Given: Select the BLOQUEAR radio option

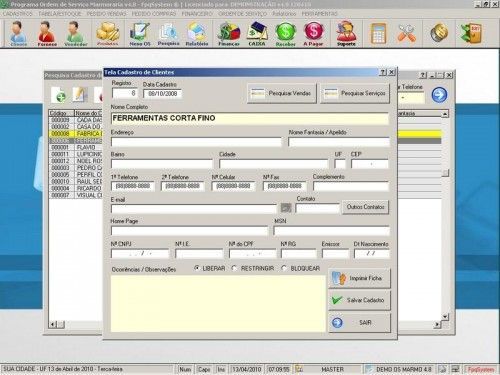Looking at the screenshot, I should pos(284,268).
